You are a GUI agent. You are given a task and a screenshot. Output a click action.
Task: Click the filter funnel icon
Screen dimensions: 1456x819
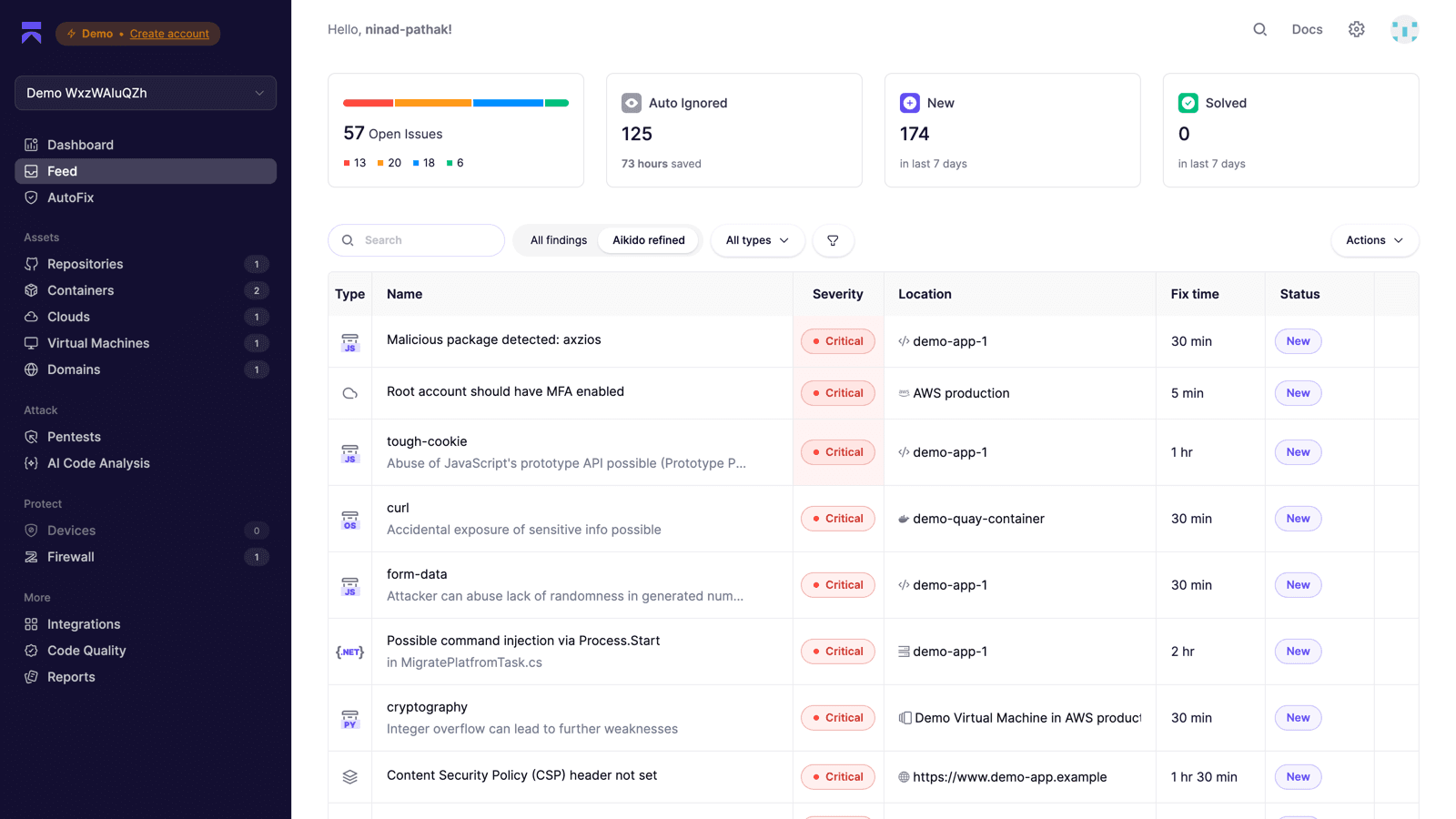pyautogui.click(x=833, y=240)
